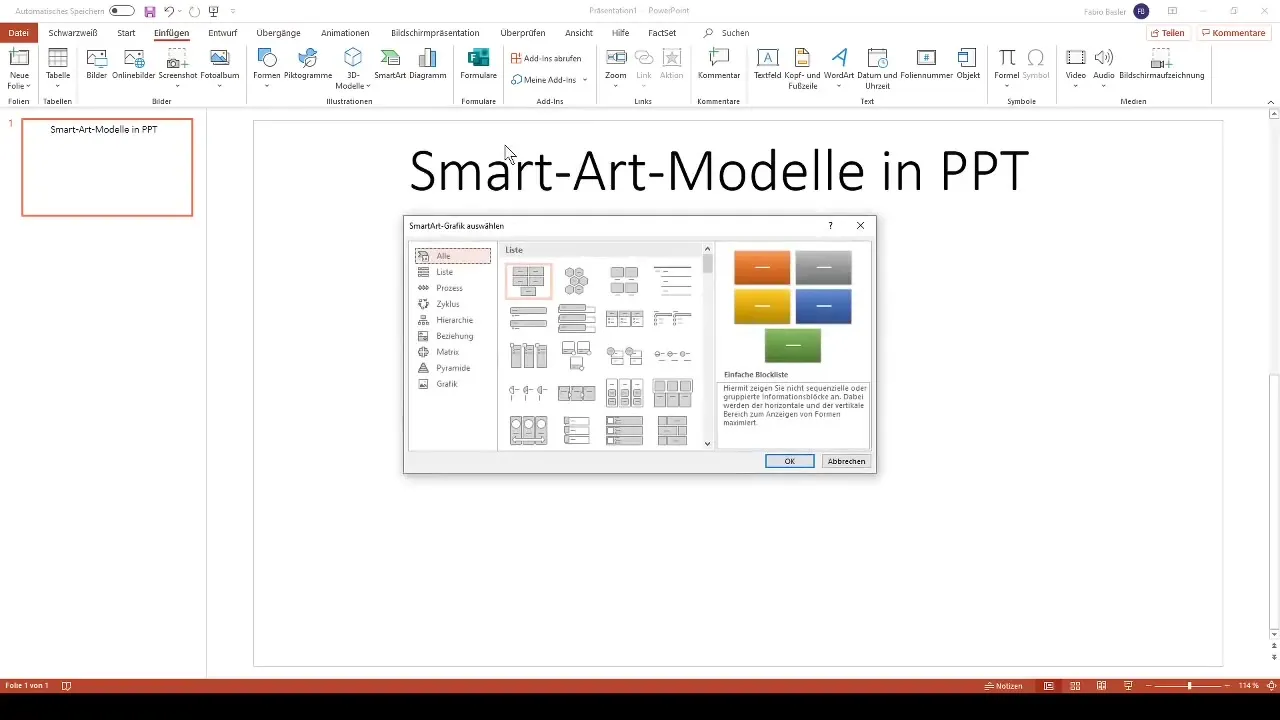The height and width of the screenshot is (720, 1280).
Task: Open the Datei tab
Action: click(x=19, y=33)
